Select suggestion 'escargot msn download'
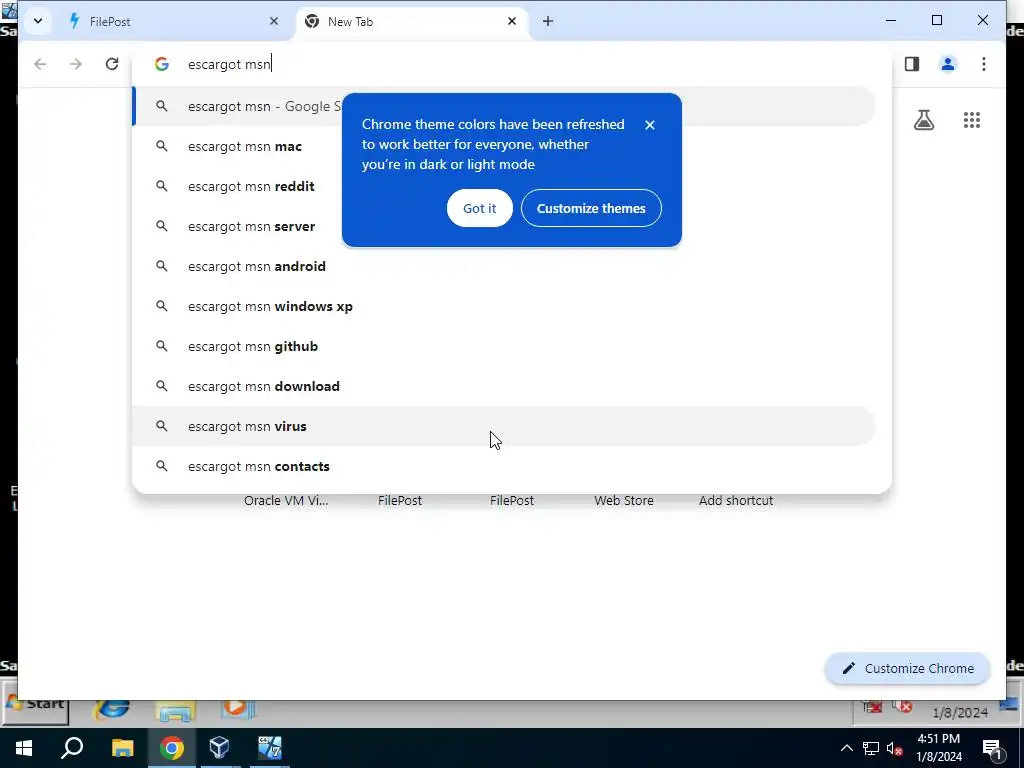Screen dimensions: 1024x768 [504, 386]
